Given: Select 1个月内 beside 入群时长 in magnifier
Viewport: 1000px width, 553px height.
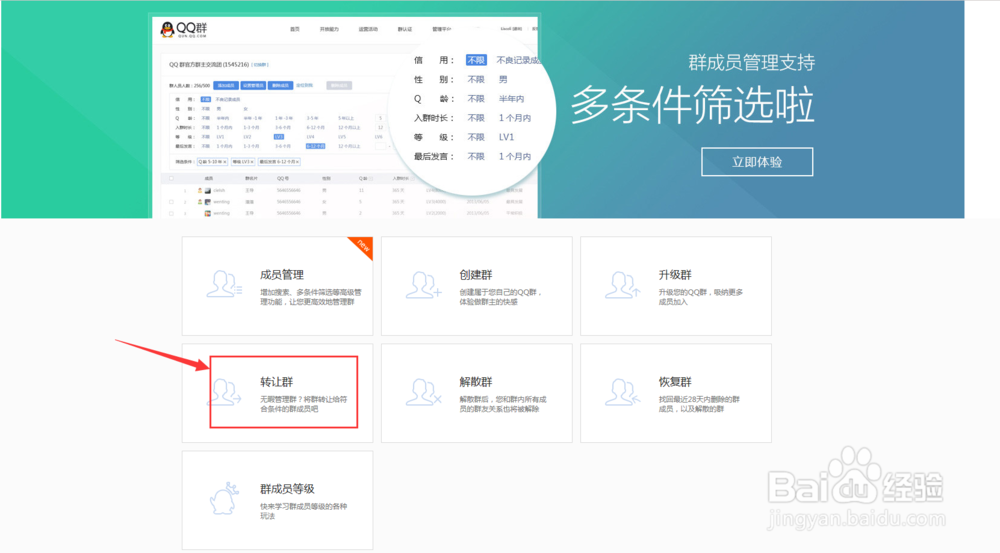Looking at the screenshot, I should tap(515, 118).
